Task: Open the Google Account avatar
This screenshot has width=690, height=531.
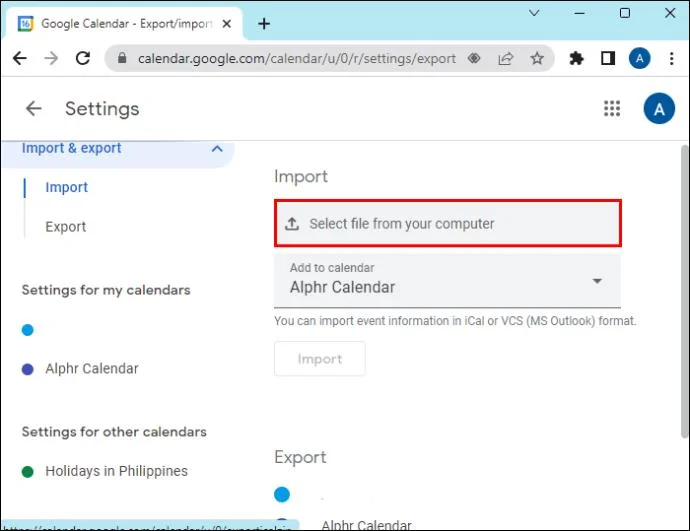Action: click(659, 108)
